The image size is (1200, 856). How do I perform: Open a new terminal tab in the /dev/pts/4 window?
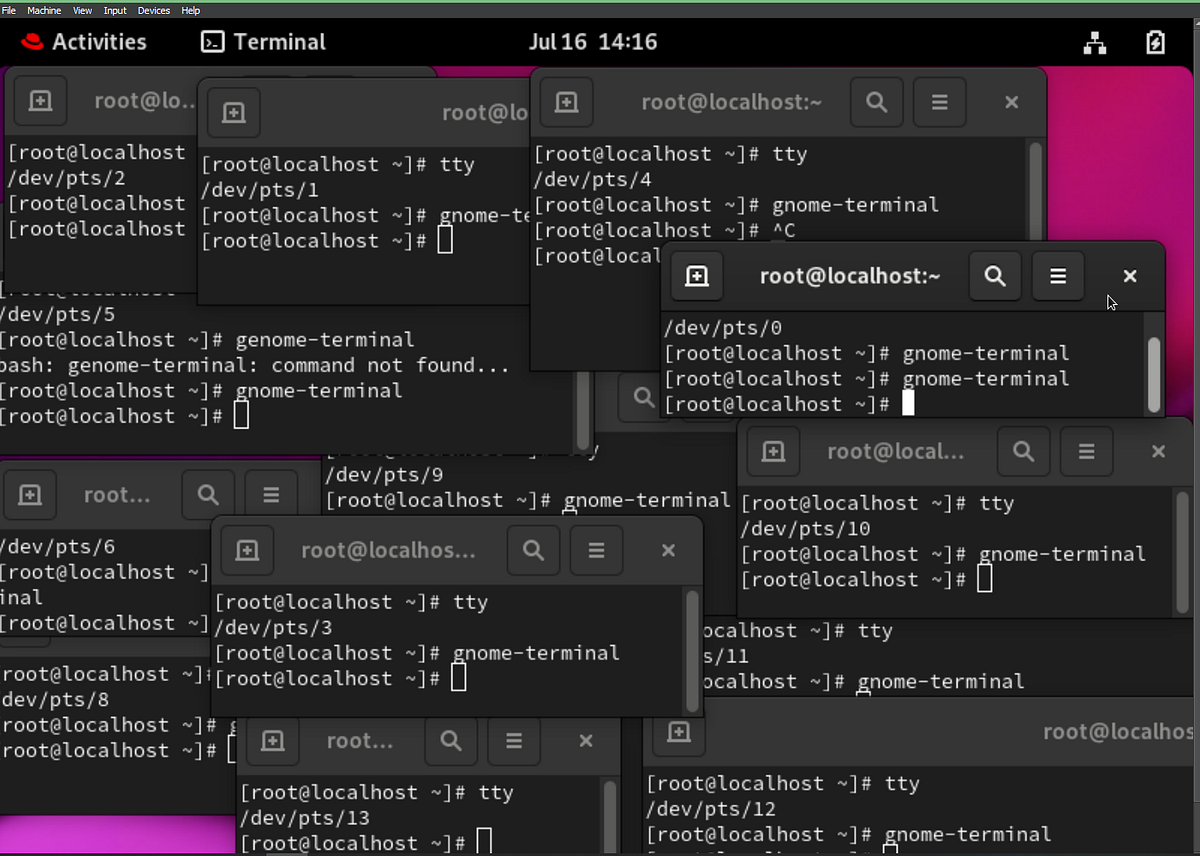566,102
